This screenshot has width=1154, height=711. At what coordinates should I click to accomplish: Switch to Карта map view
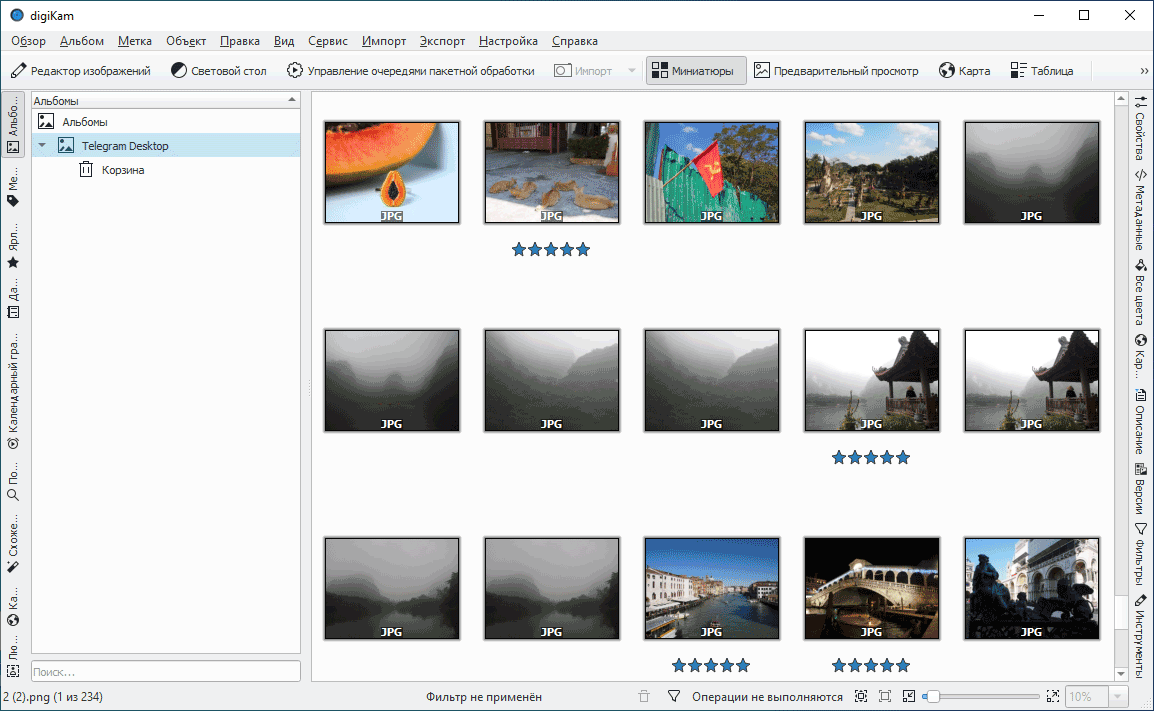point(964,71)
